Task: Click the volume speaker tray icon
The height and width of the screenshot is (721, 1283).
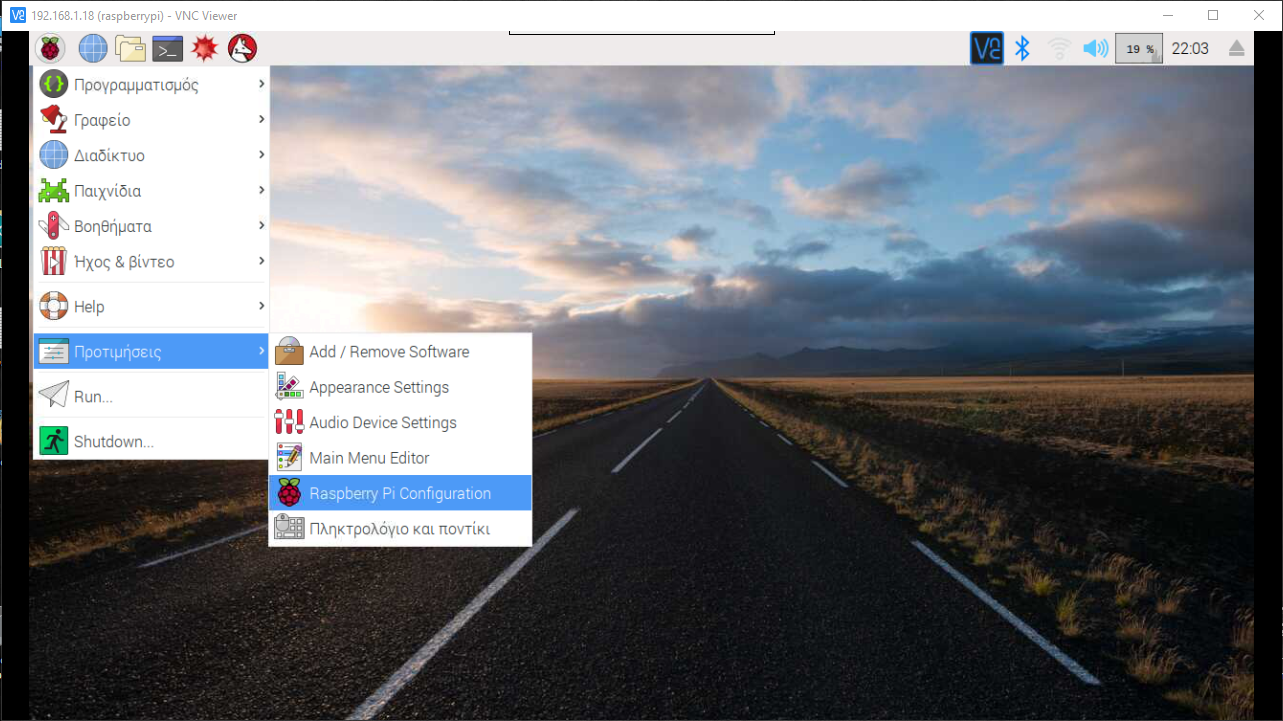Action: point(1096,48)
